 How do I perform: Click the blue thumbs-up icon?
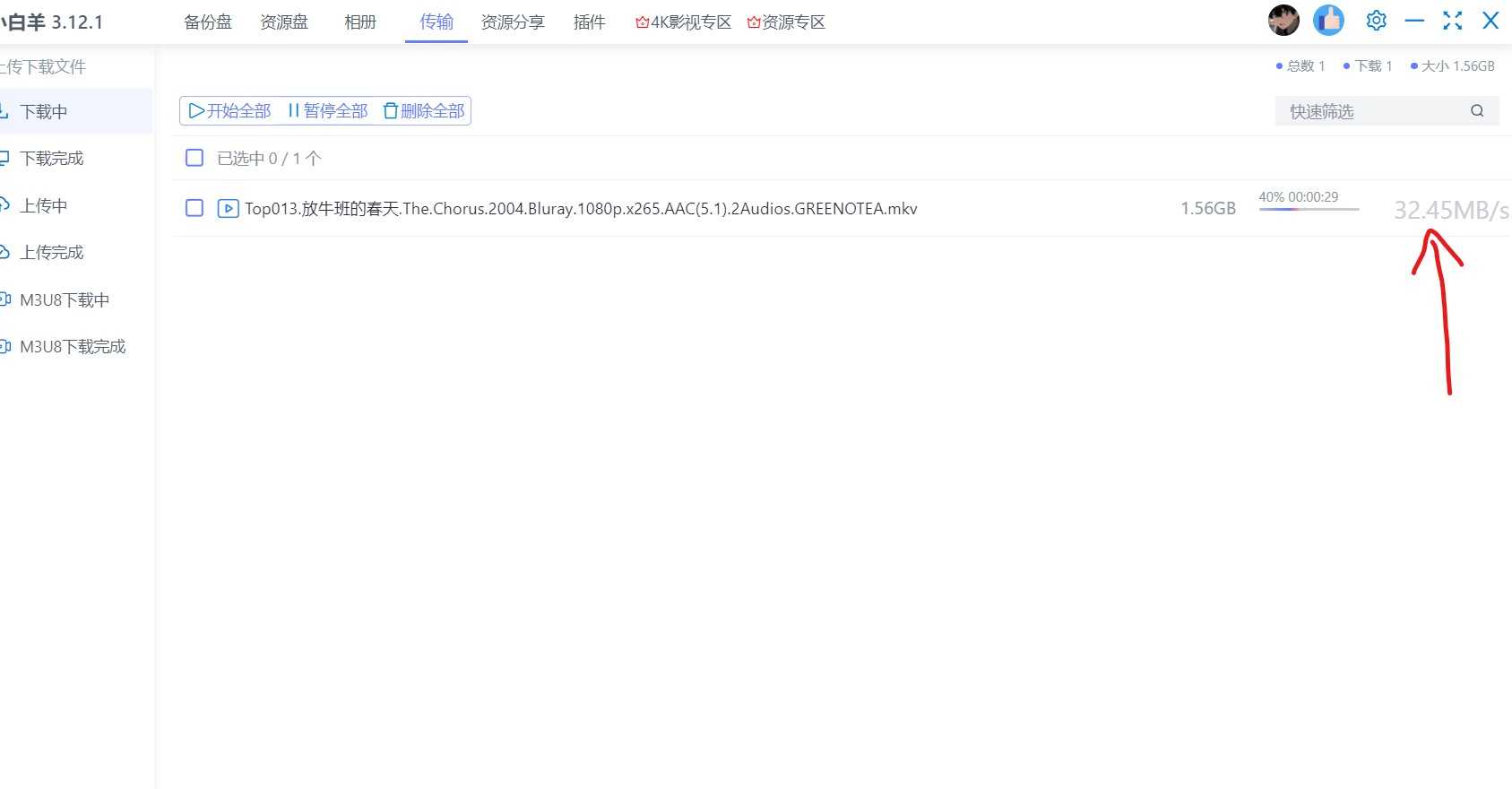[x=1328, y=20]
